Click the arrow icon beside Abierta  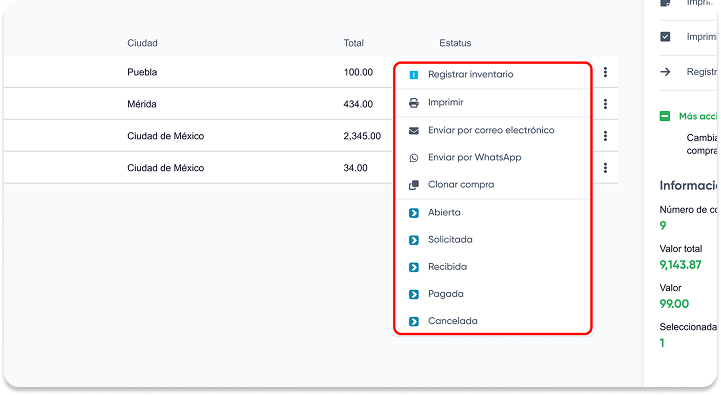point(414,213)
